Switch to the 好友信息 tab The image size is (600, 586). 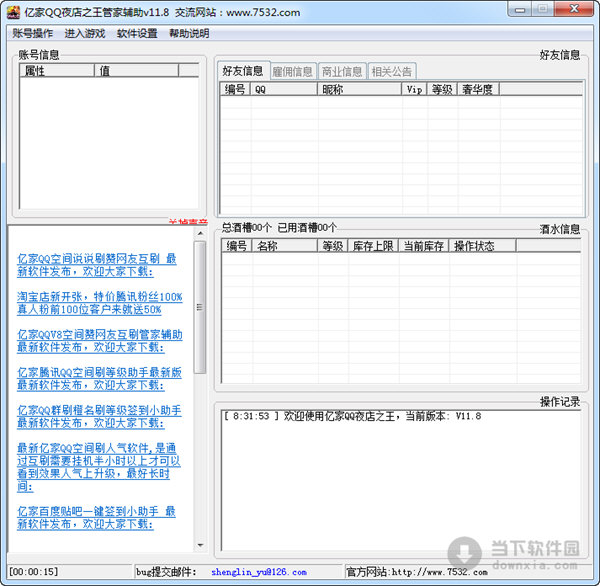tap(243, 70)
